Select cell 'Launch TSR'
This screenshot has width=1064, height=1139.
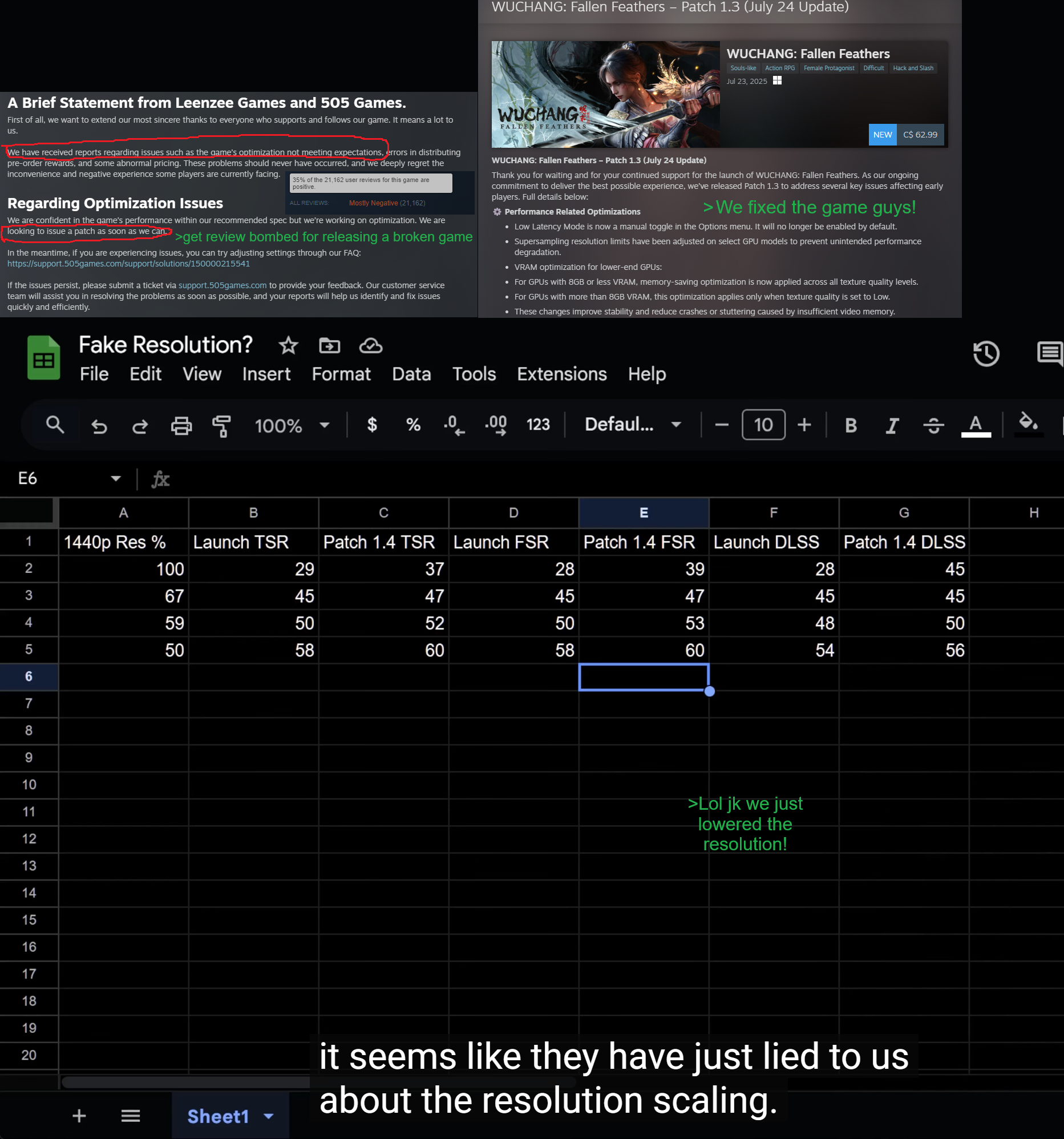[253, 542]
